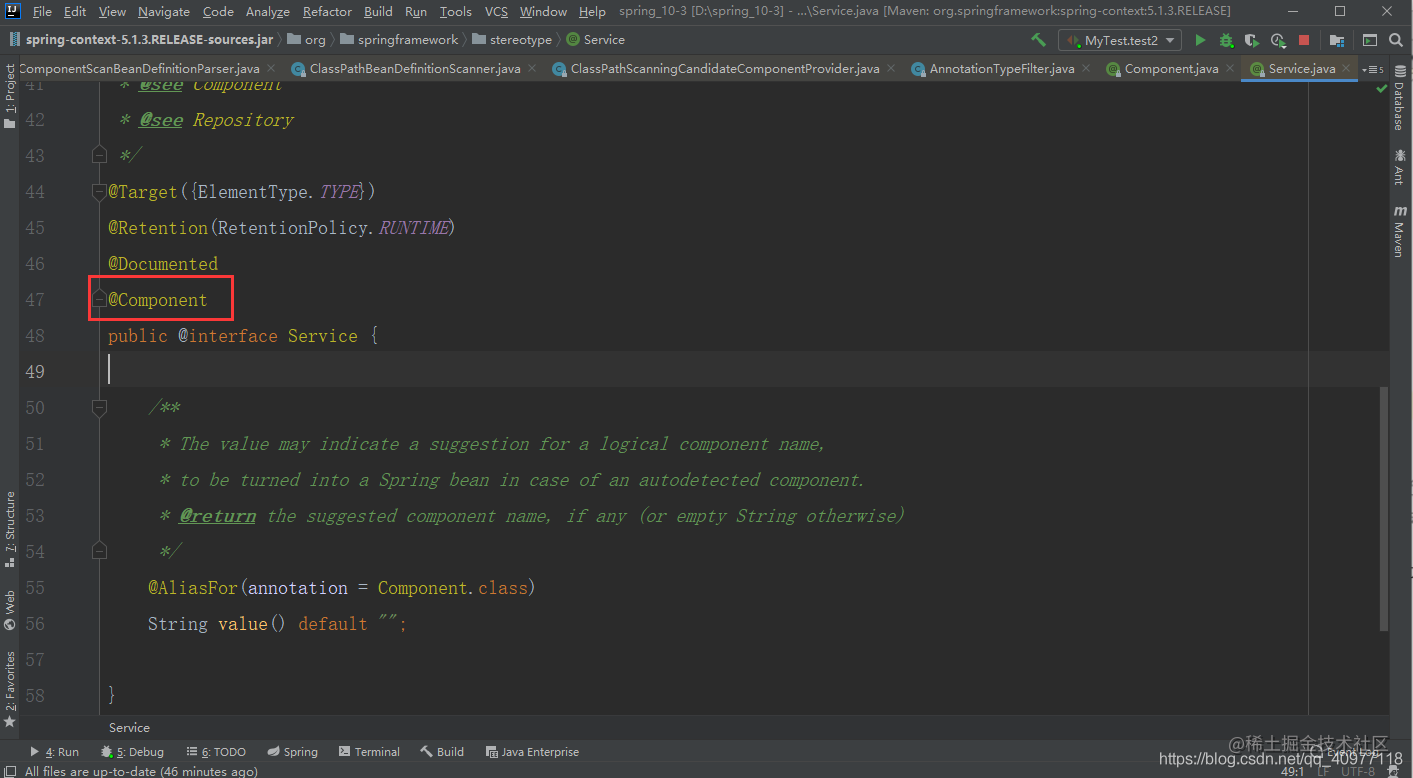Image resolution: width=1413 pixels, height=778 pixels.
Task: Close the AnnotationTypeFilter.java tab
Action: point(1086,69)
